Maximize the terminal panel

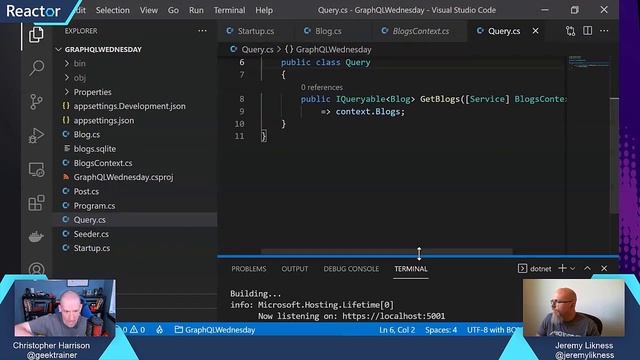587,268
